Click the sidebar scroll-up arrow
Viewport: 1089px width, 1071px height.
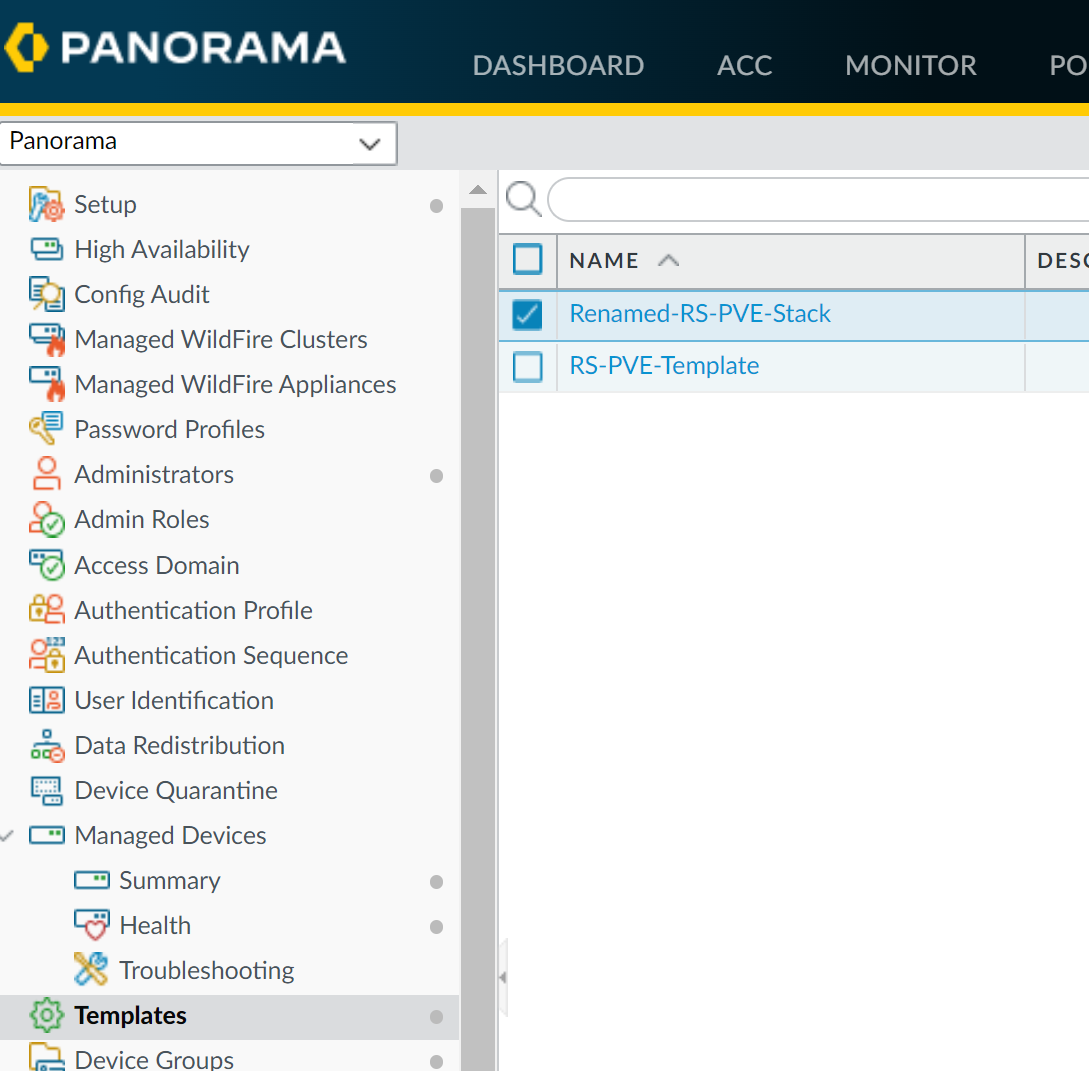[478, 190]
